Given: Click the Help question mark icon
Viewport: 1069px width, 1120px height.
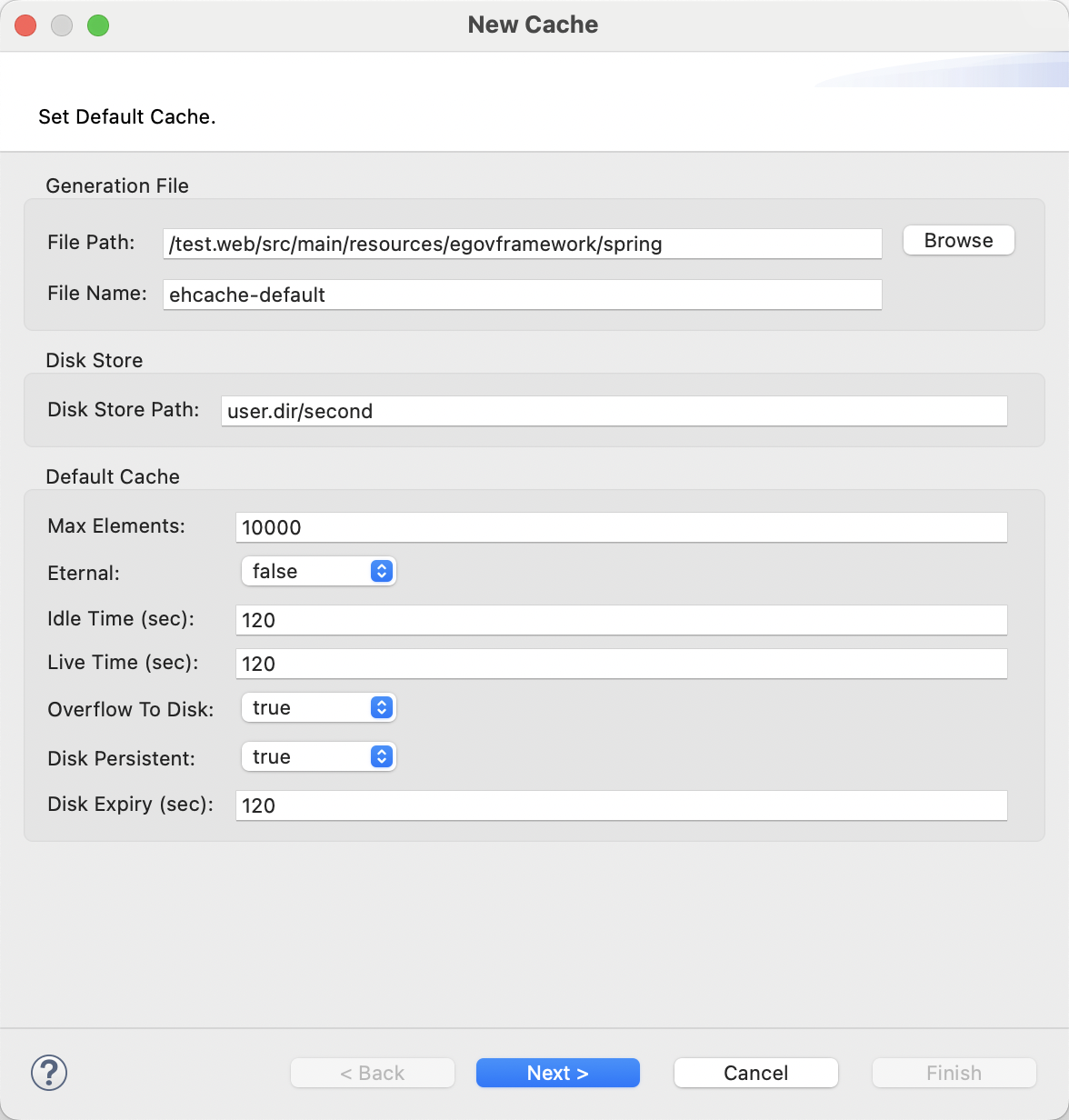Looking at the screenshot, I should click(49, 1073).
